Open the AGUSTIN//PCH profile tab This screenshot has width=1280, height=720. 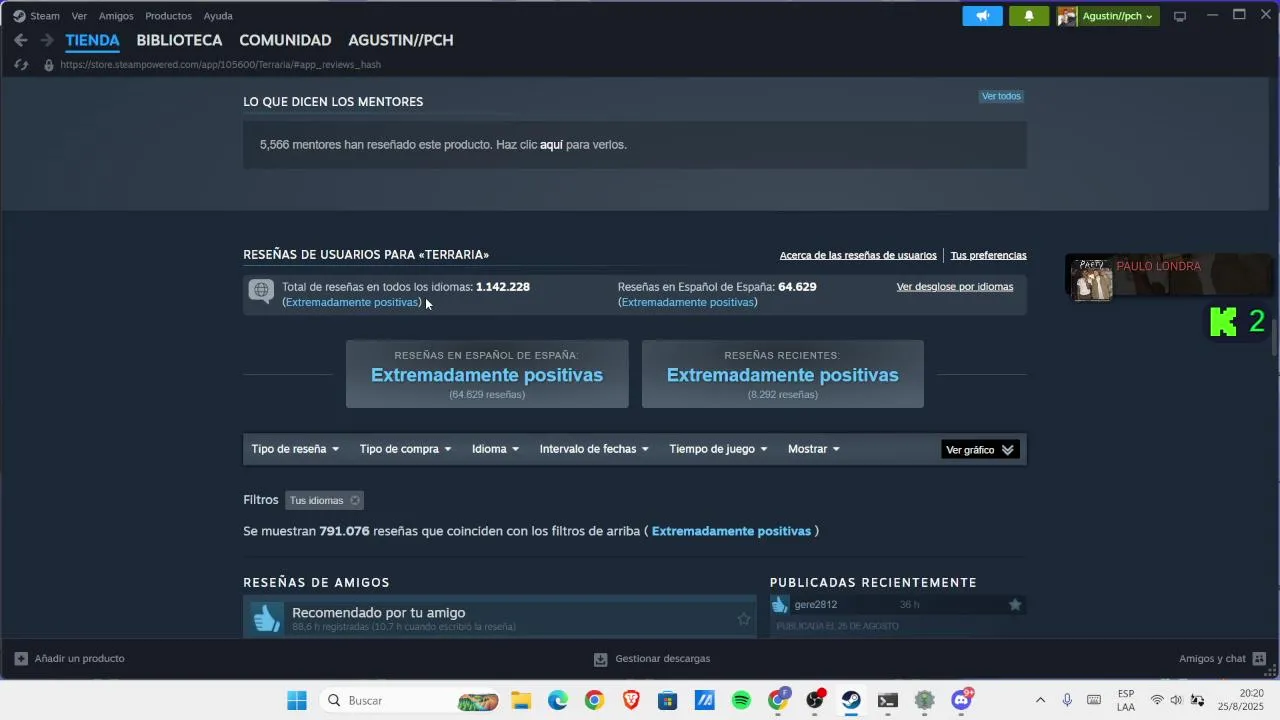(x=401, y=40)
